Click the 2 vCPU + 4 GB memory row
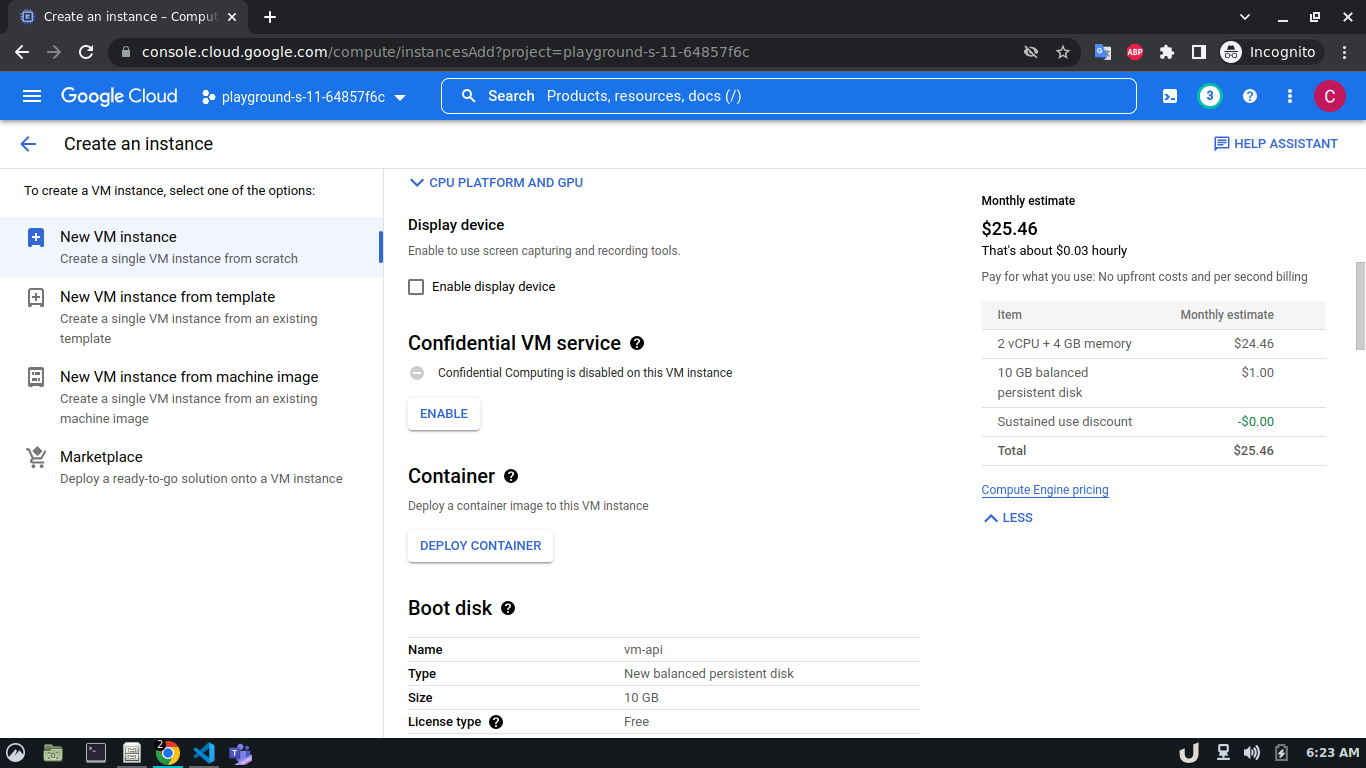1366x768 pixels. (1154, 344)
